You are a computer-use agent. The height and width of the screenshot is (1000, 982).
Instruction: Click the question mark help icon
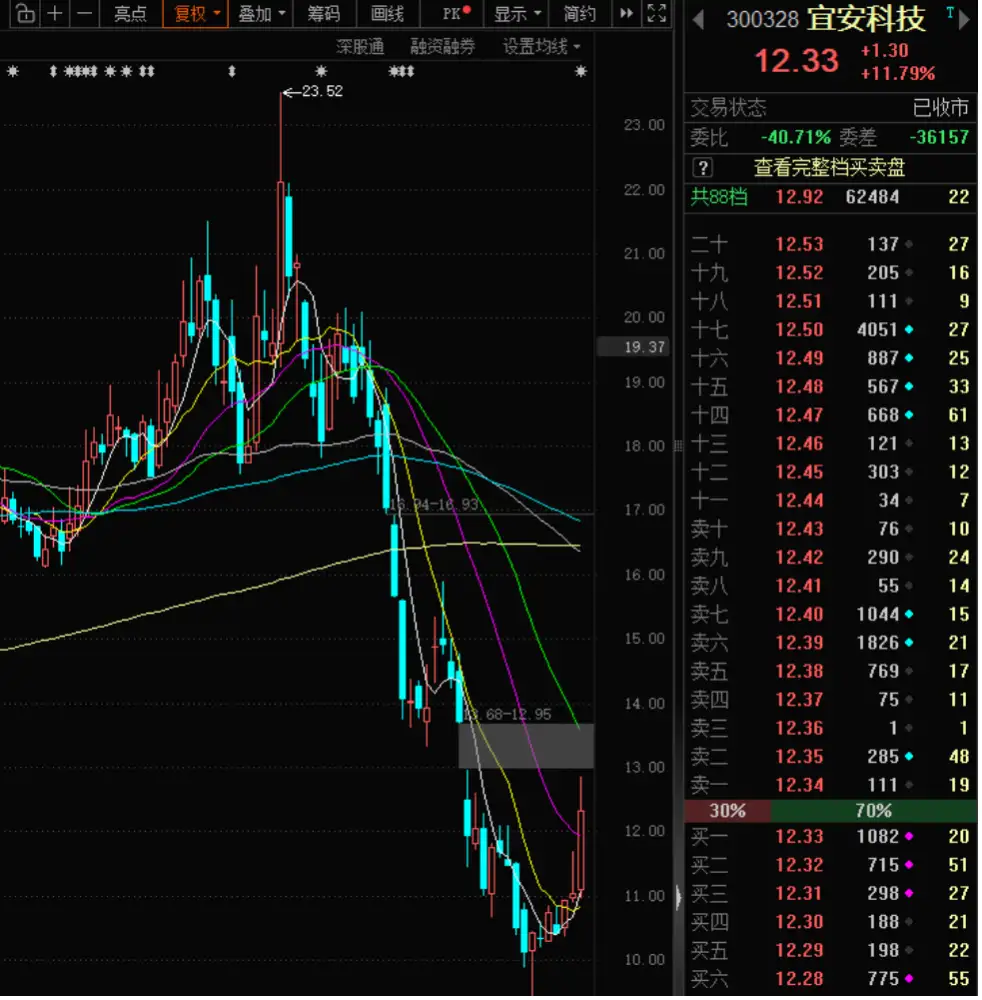click(702, 168)
